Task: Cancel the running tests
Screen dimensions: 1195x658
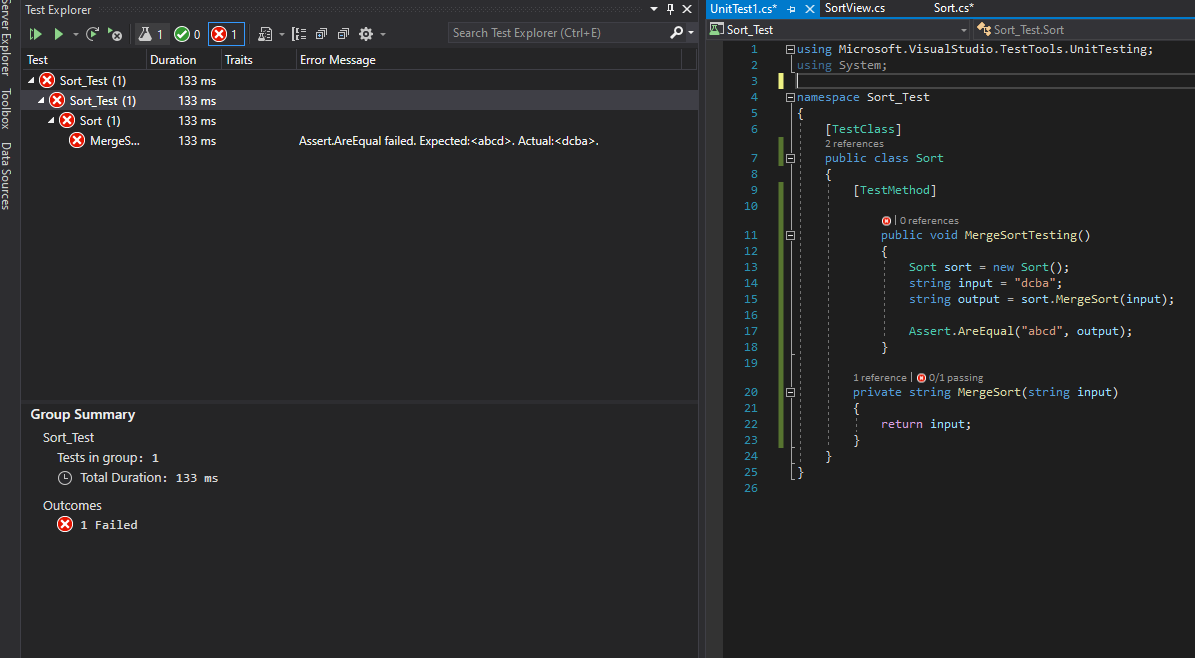Action: pos(115,34)
